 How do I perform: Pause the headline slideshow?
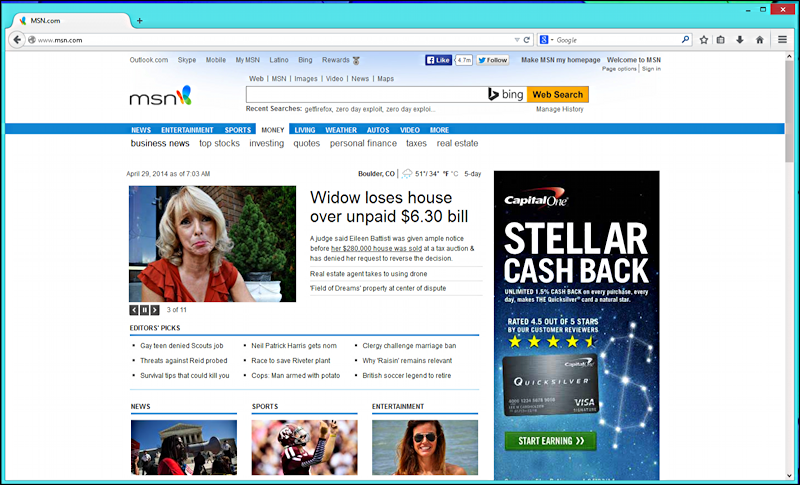coord(144,310)
